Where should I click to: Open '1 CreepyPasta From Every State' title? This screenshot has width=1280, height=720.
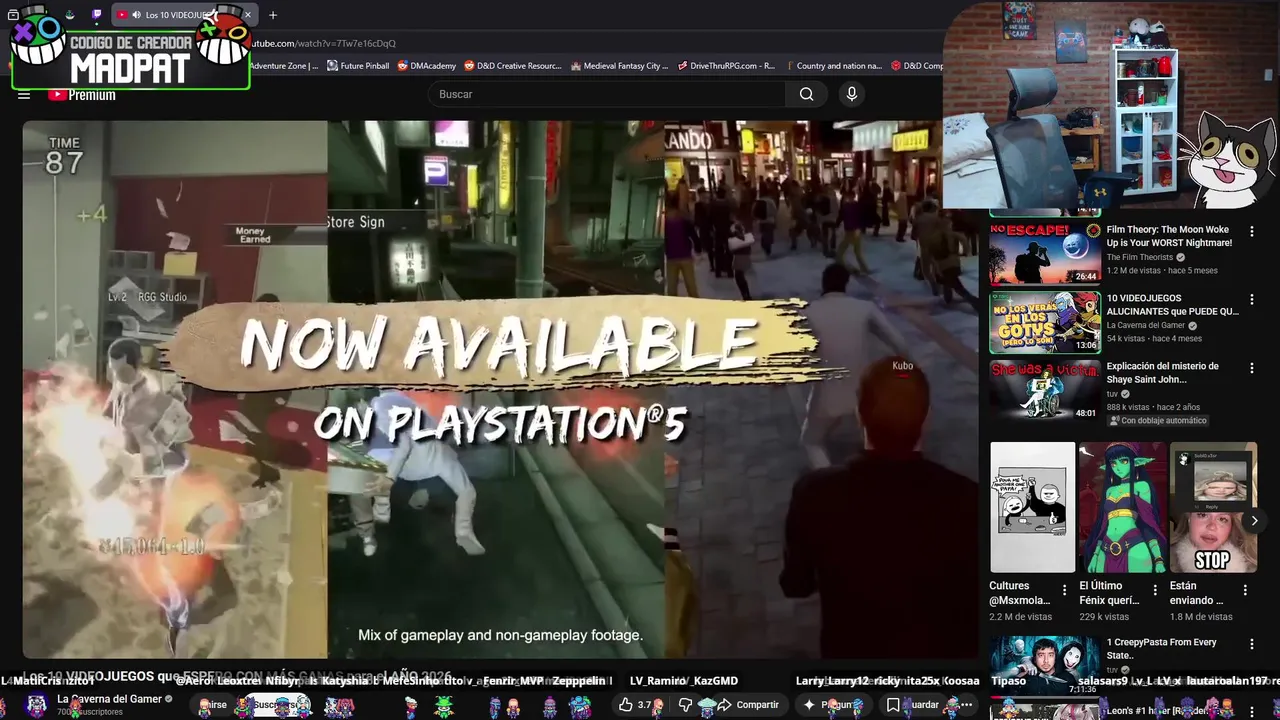click(1162, 649)
